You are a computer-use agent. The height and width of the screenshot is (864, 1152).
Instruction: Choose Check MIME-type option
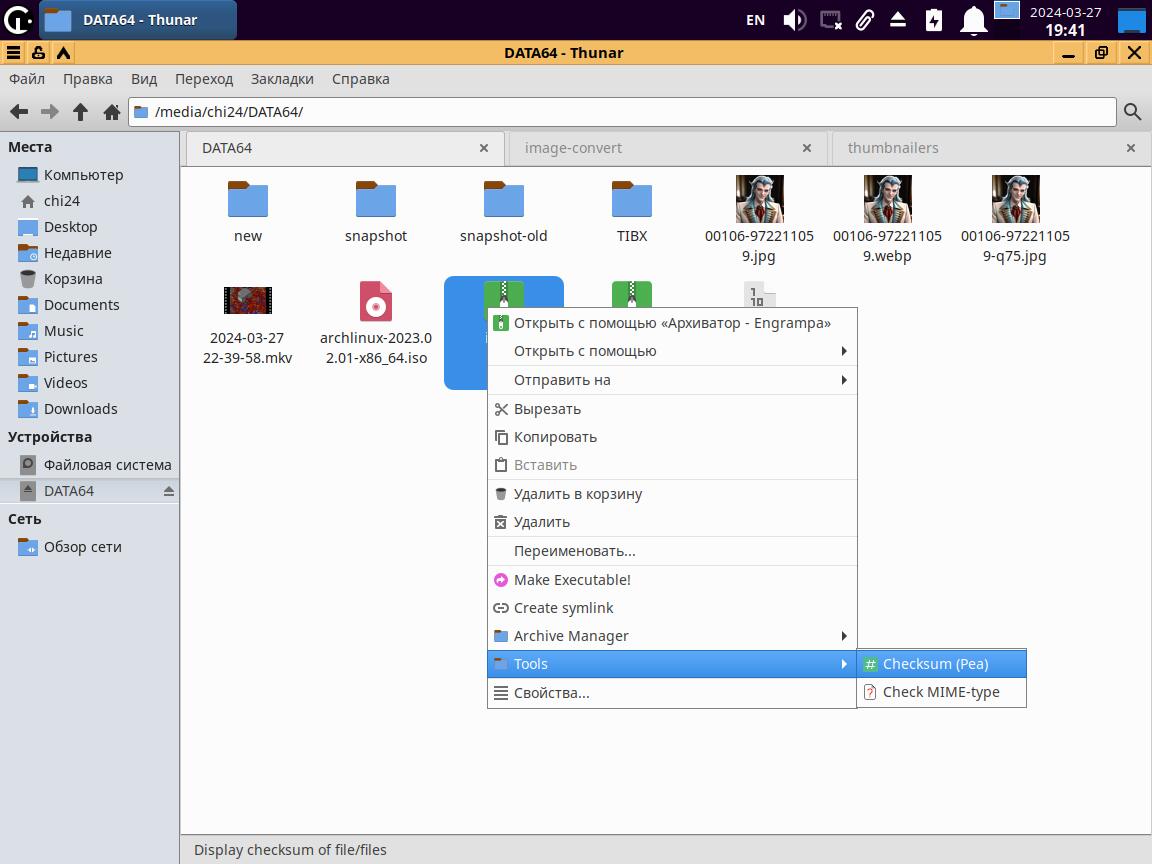[940, 692]
